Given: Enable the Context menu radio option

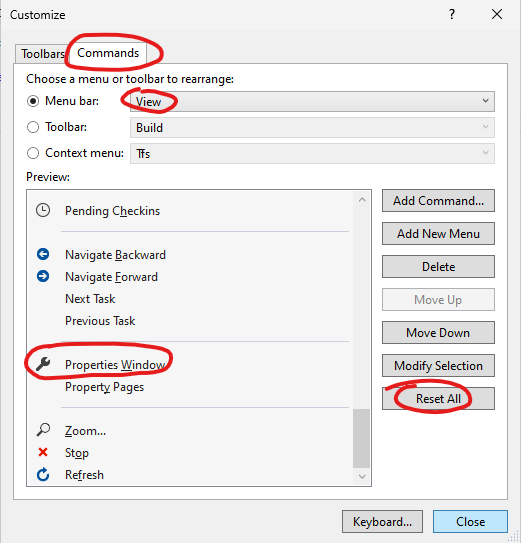Looking at the screenshot, I should click(x=33, y=153).
